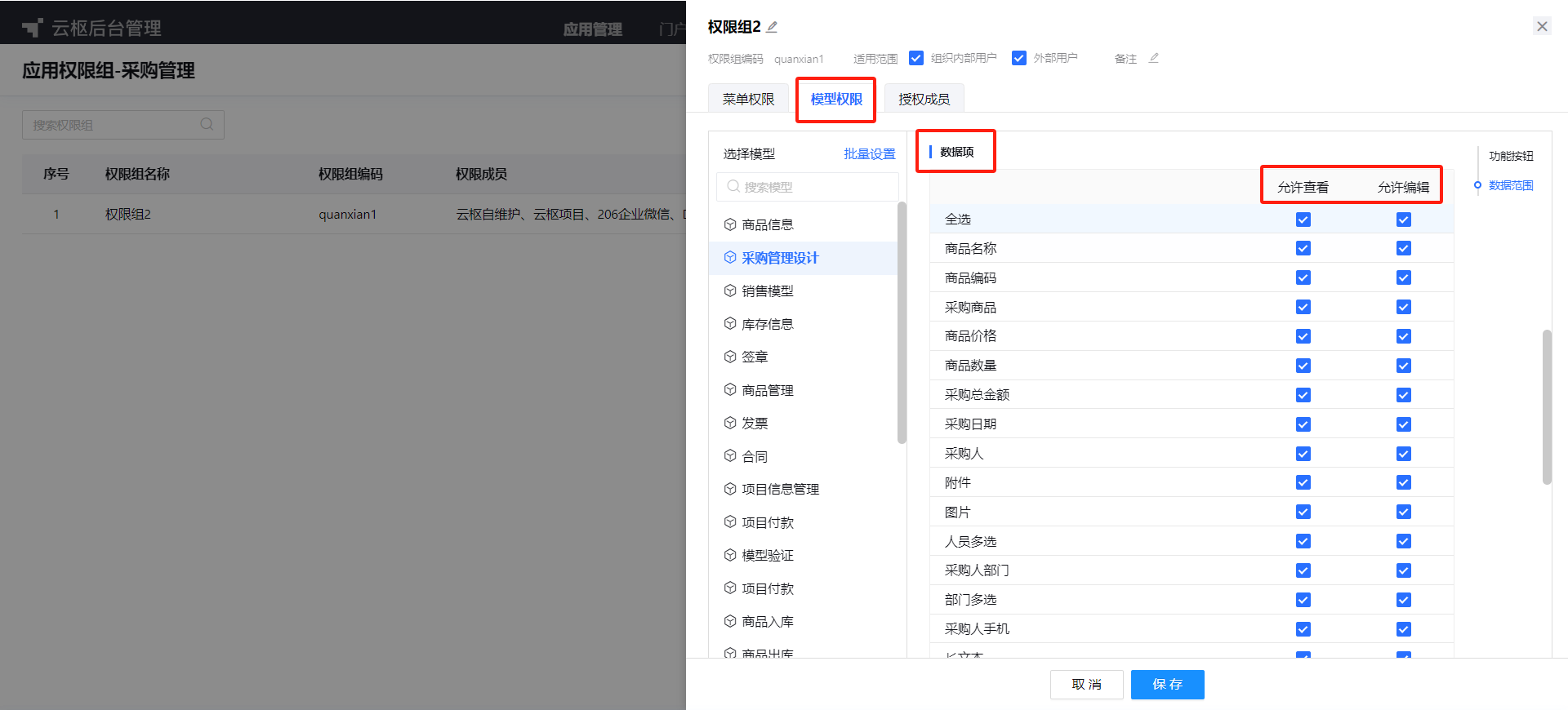Click the cube icon beside 合同
1568x710 pixels.
(x=730, y=456)
